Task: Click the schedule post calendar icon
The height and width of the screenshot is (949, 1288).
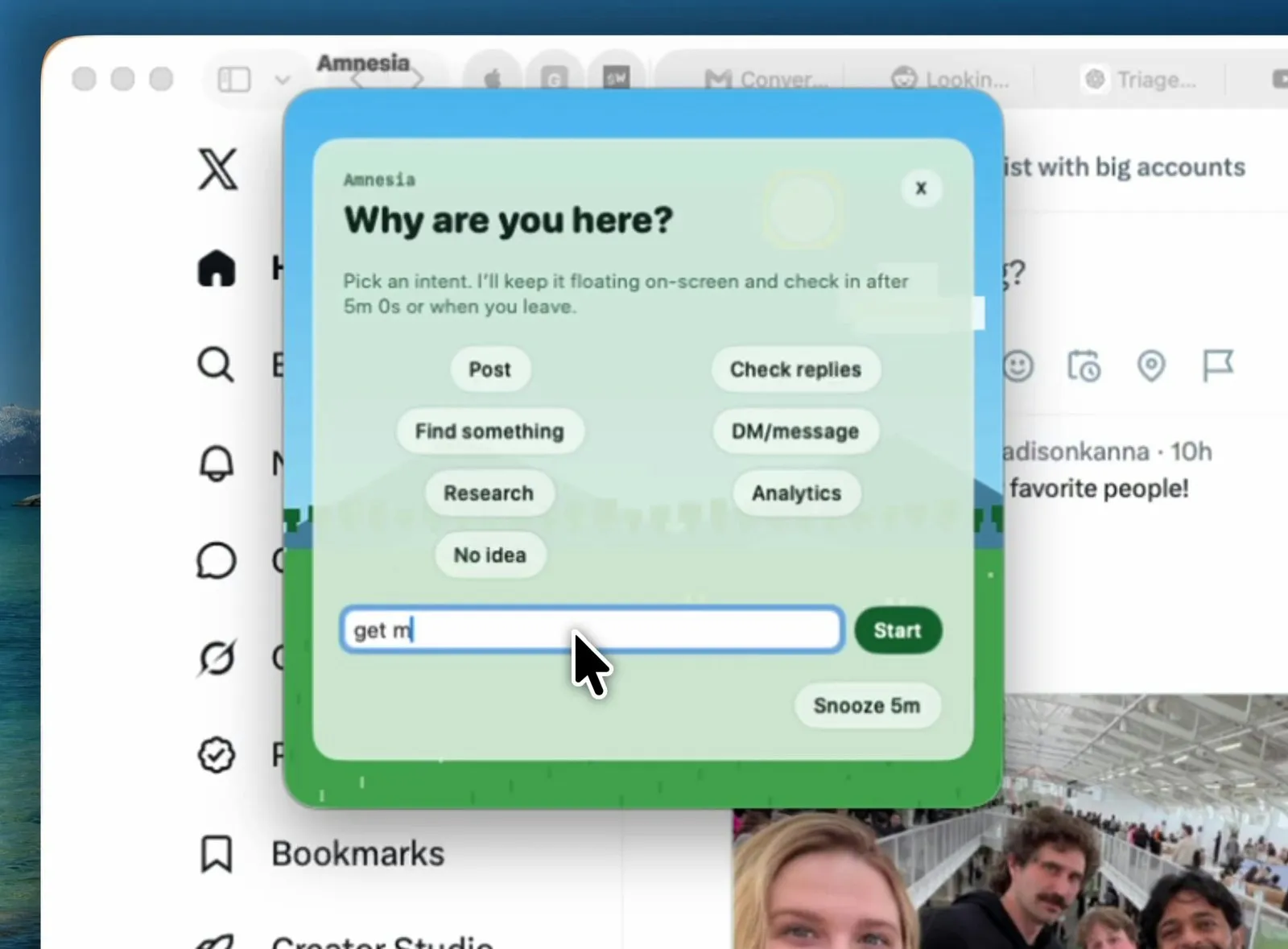Action: 1084,366
